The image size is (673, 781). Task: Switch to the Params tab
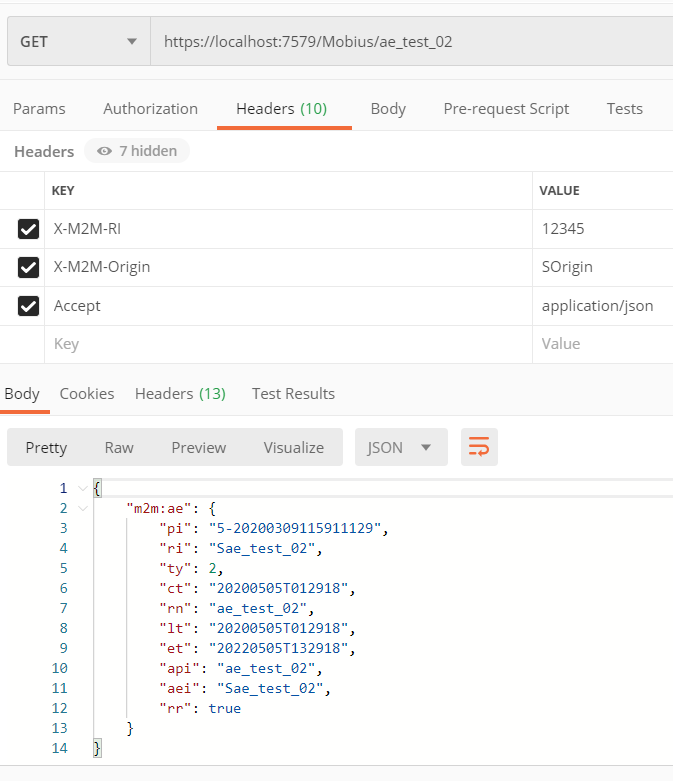click(x=39, y=109)
